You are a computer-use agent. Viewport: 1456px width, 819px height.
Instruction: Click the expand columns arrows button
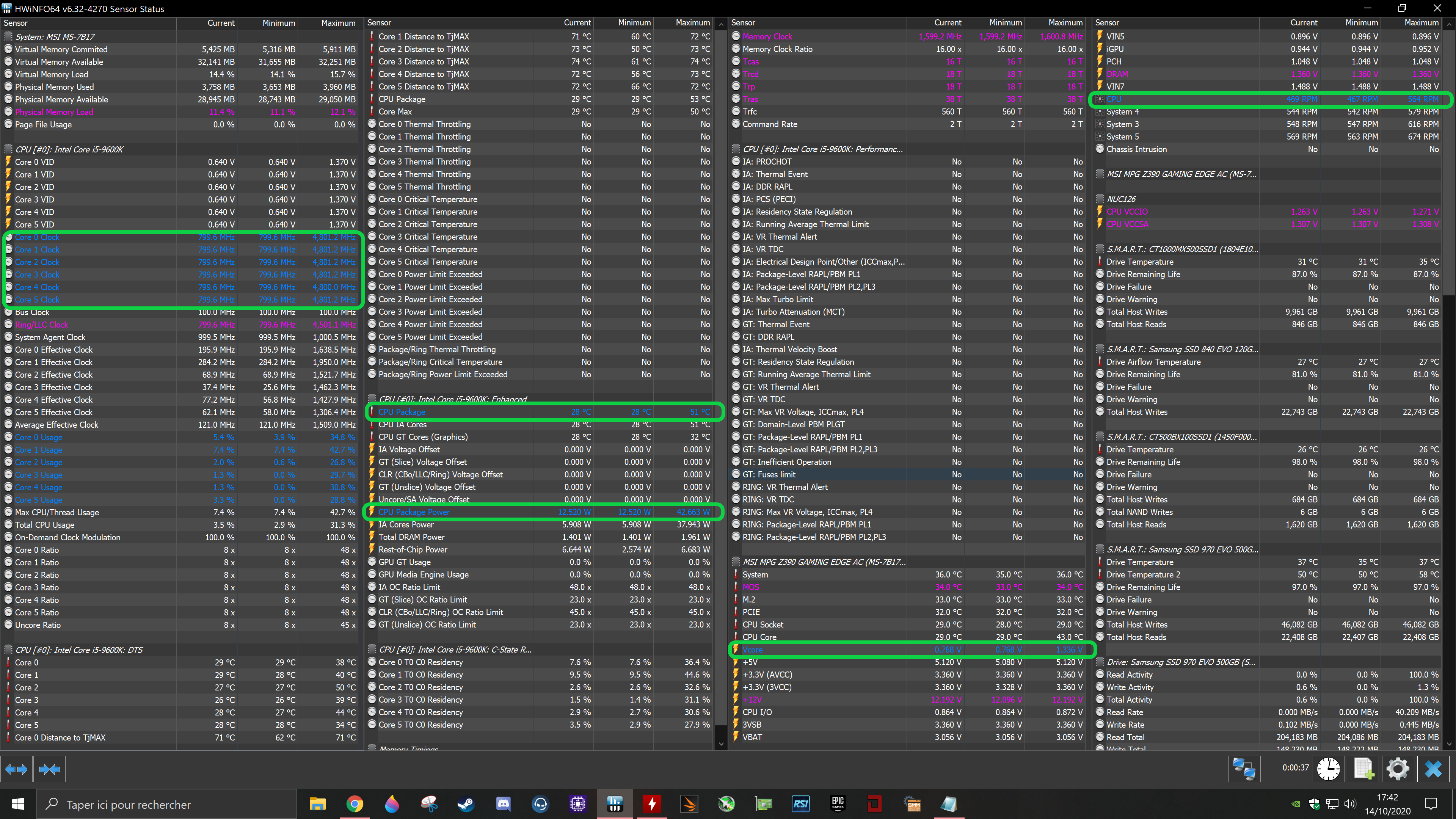pos(16,769)
